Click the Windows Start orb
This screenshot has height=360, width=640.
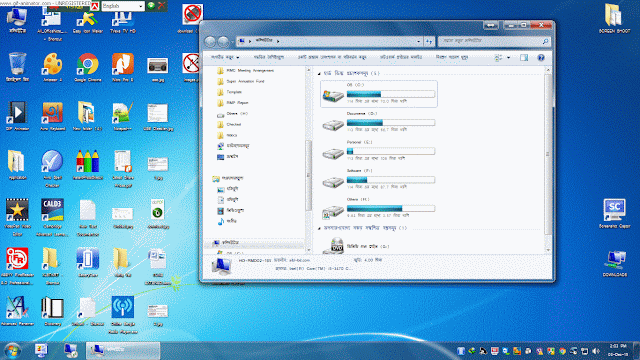(13, 351)
